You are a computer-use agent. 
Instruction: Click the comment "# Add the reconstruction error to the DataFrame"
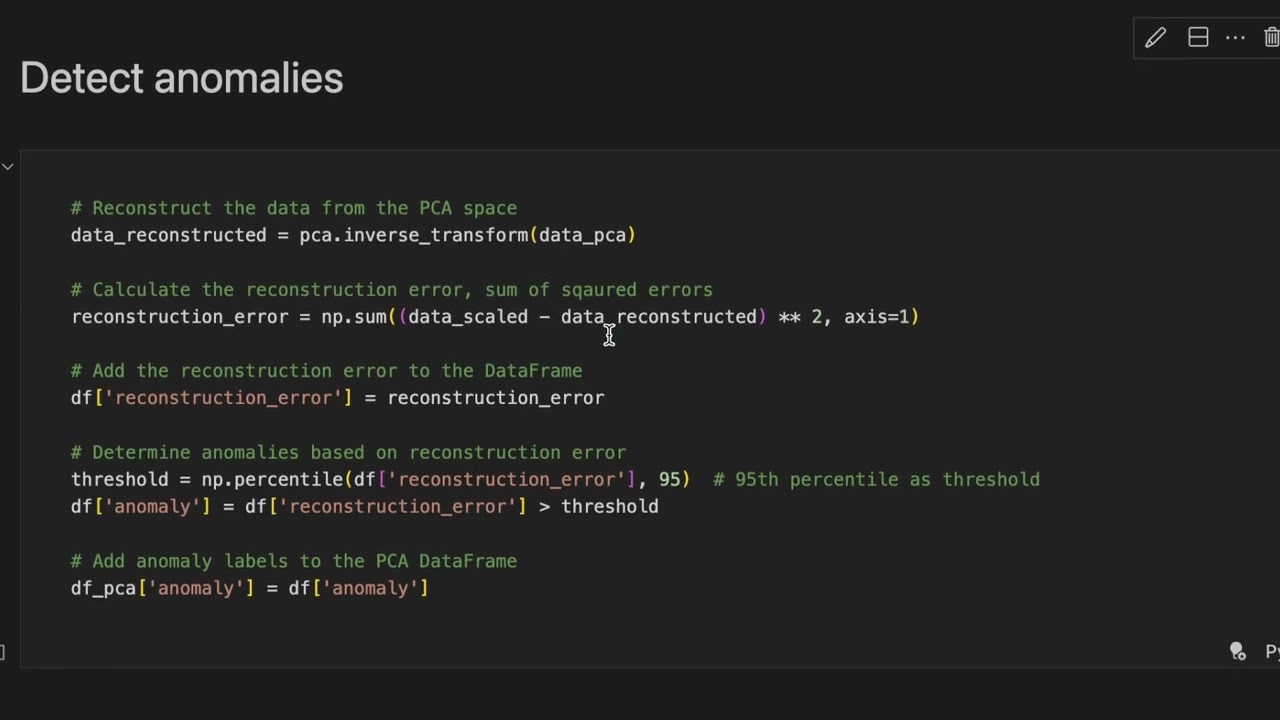[327, 371]
